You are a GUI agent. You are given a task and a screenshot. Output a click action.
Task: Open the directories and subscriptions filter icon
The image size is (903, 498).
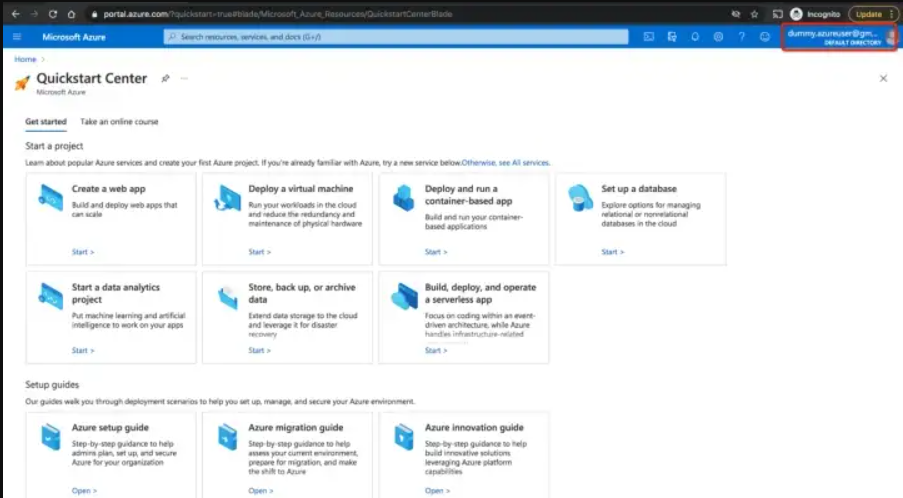coord(672,37)
